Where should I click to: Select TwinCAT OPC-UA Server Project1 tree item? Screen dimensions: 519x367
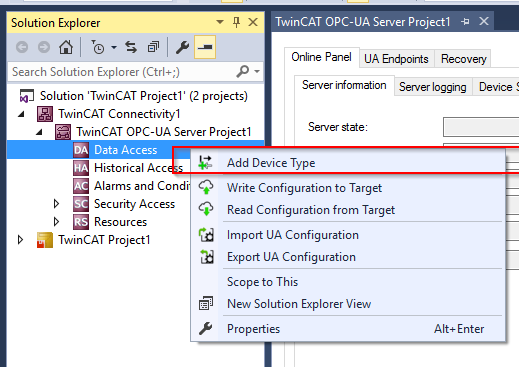coord(163,132)
